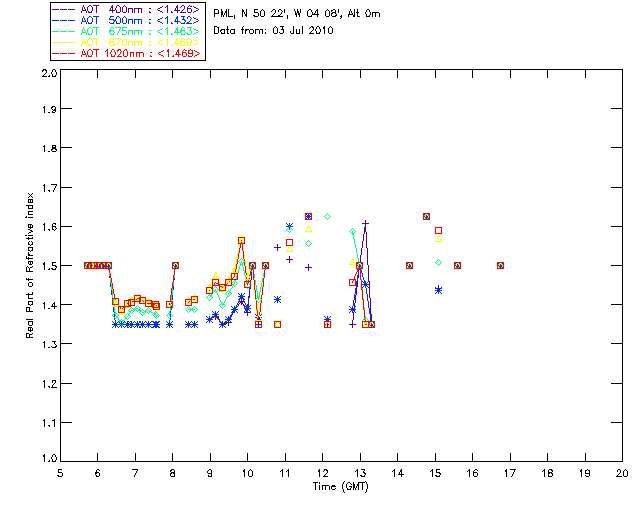Select legend entry 'AOT 1020nm : <1.469>'

(x=127, y=53)
